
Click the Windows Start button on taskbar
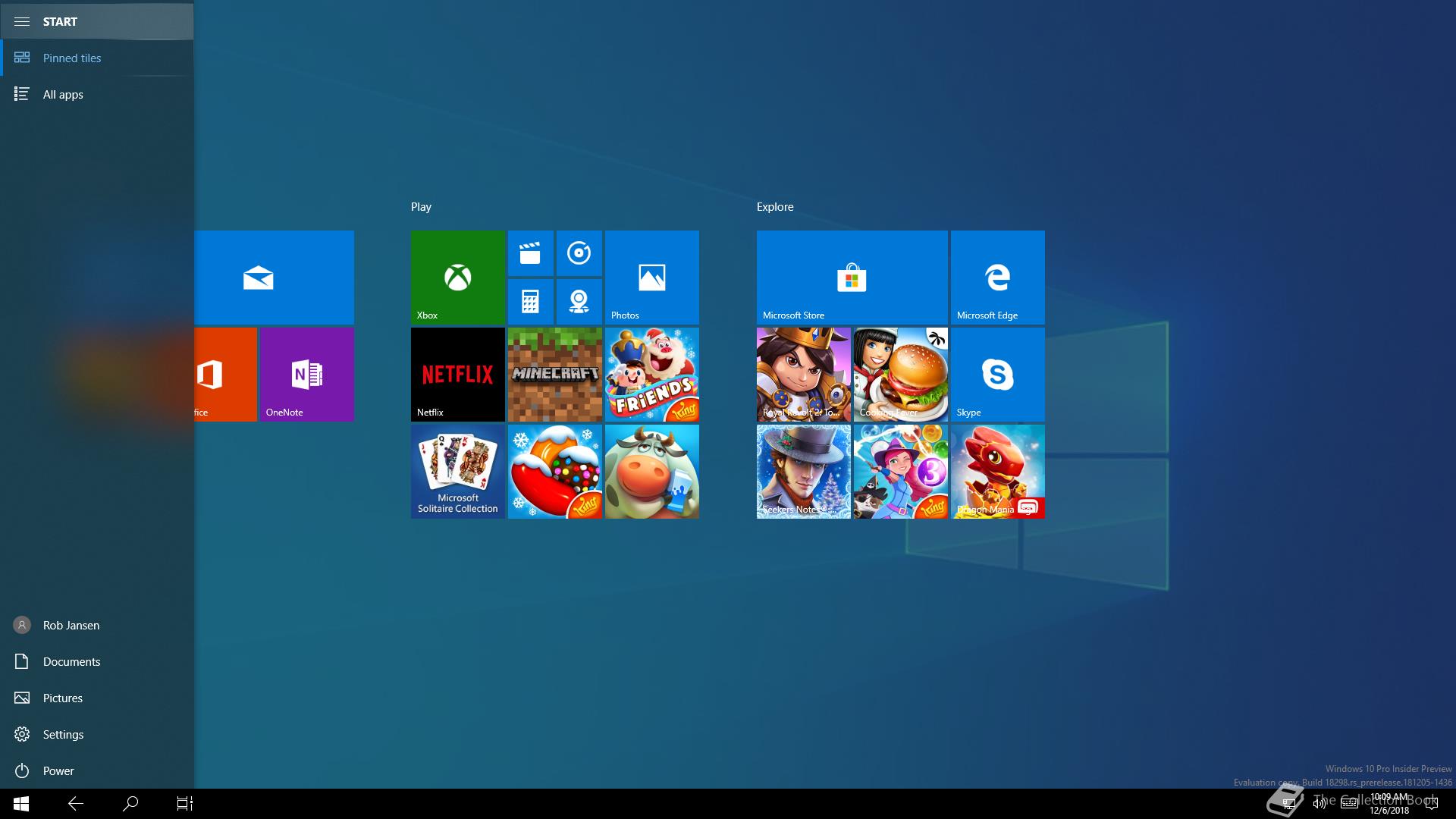click(x=21, y=804)
